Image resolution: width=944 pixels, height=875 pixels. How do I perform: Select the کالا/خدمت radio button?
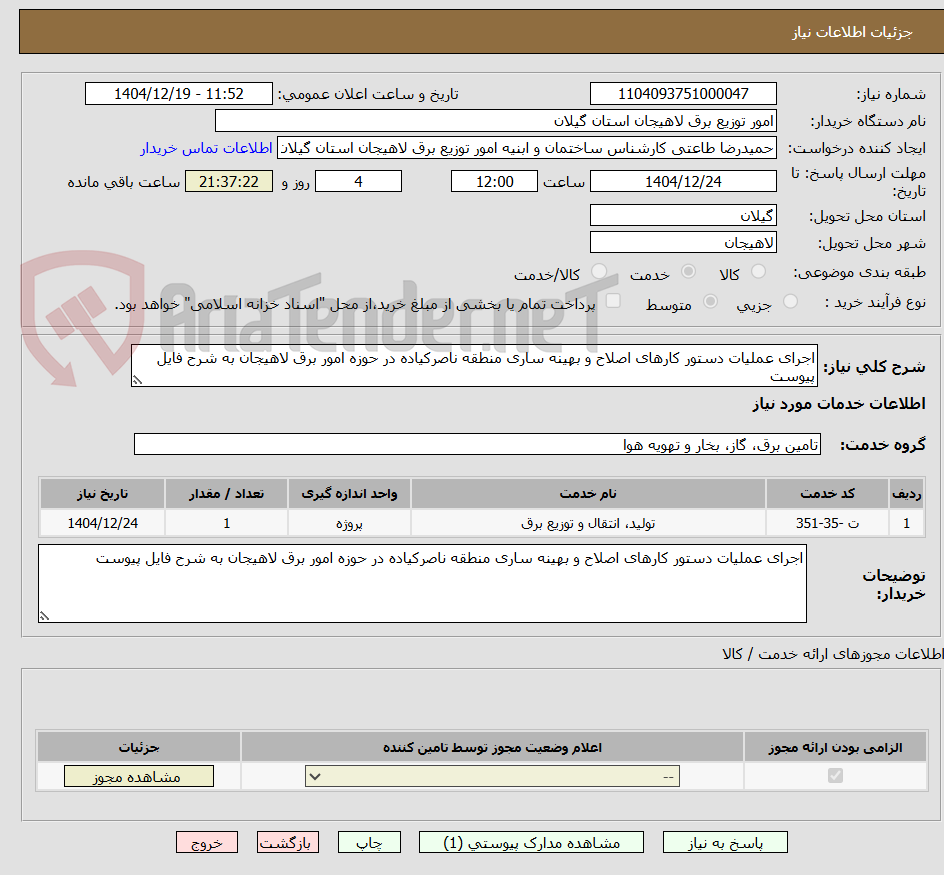(598, 272)
